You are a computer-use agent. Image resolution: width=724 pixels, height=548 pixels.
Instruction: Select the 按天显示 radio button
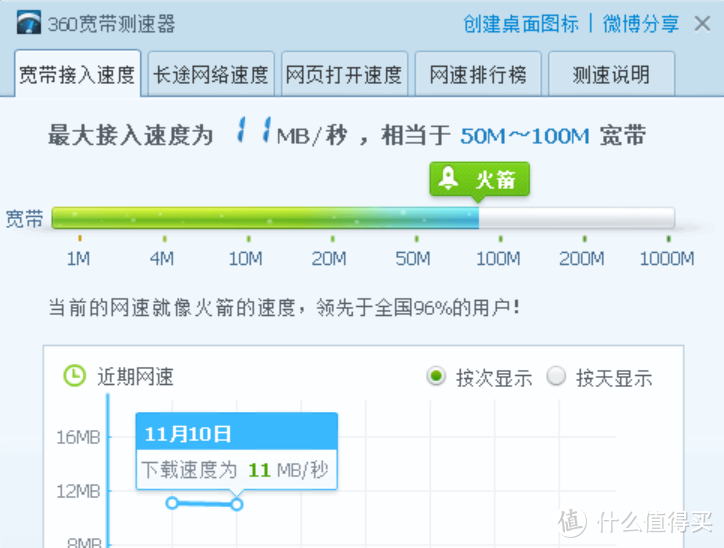(557, 376)
